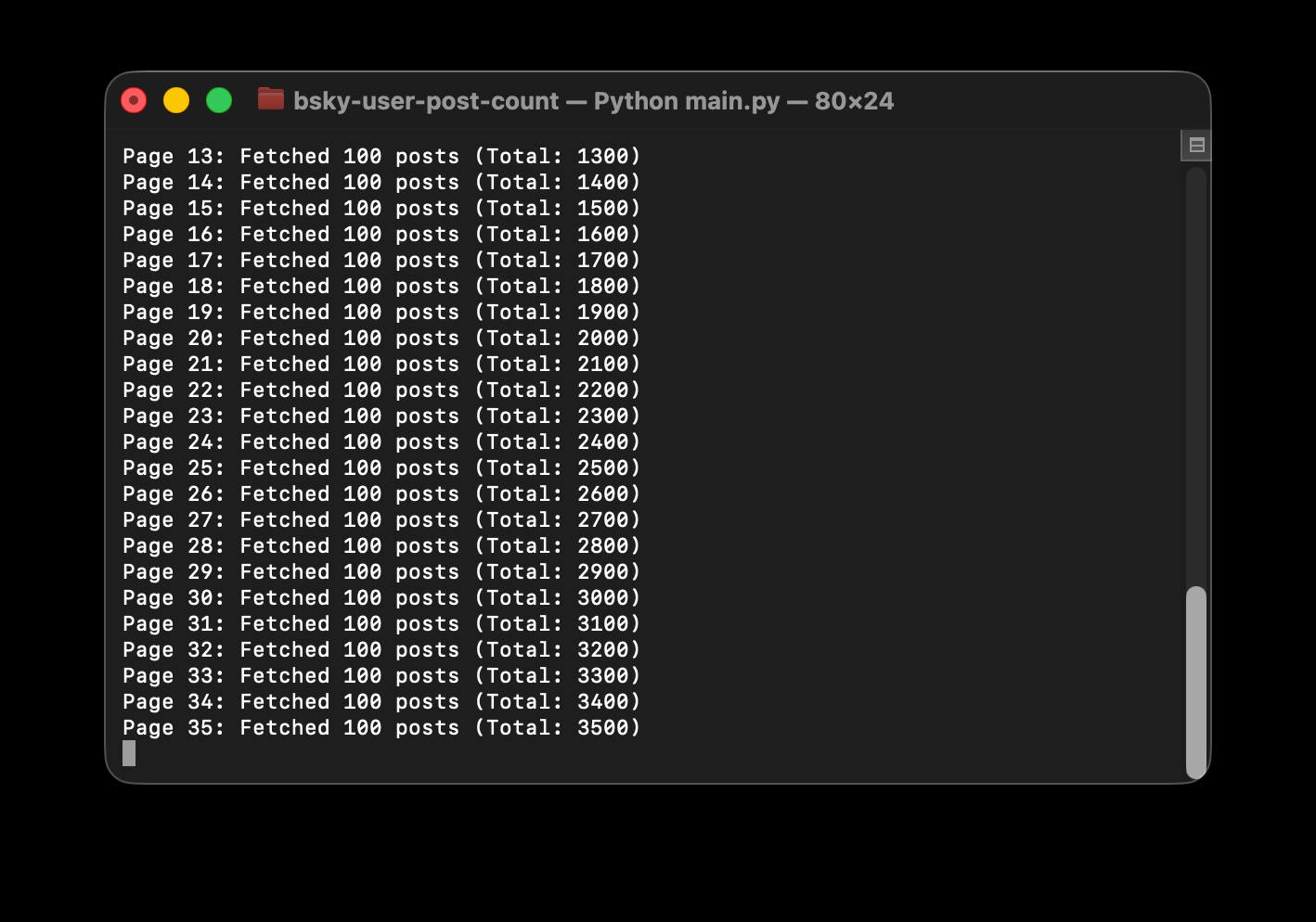The image size is (1316, 922).
Task: Click the vertical scrollbar thumb
Action: (x=1196, y=682)
